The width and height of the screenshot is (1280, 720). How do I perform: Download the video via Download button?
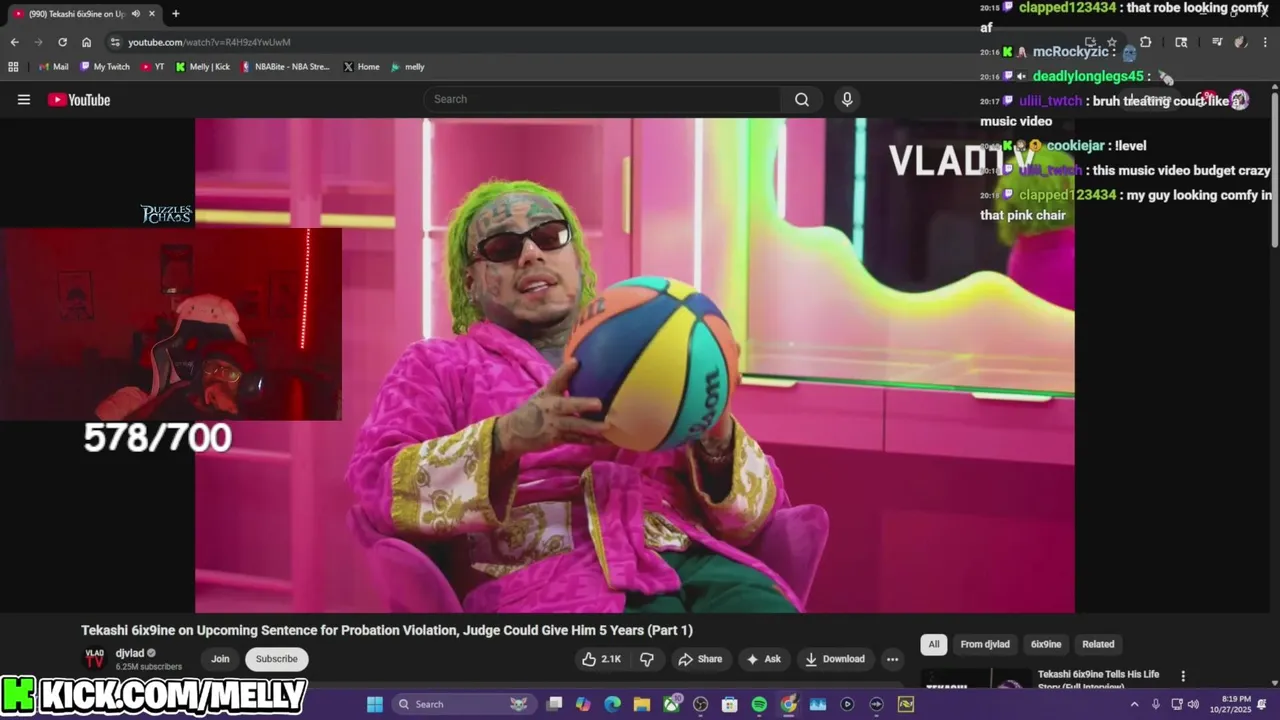click(835, 659)
